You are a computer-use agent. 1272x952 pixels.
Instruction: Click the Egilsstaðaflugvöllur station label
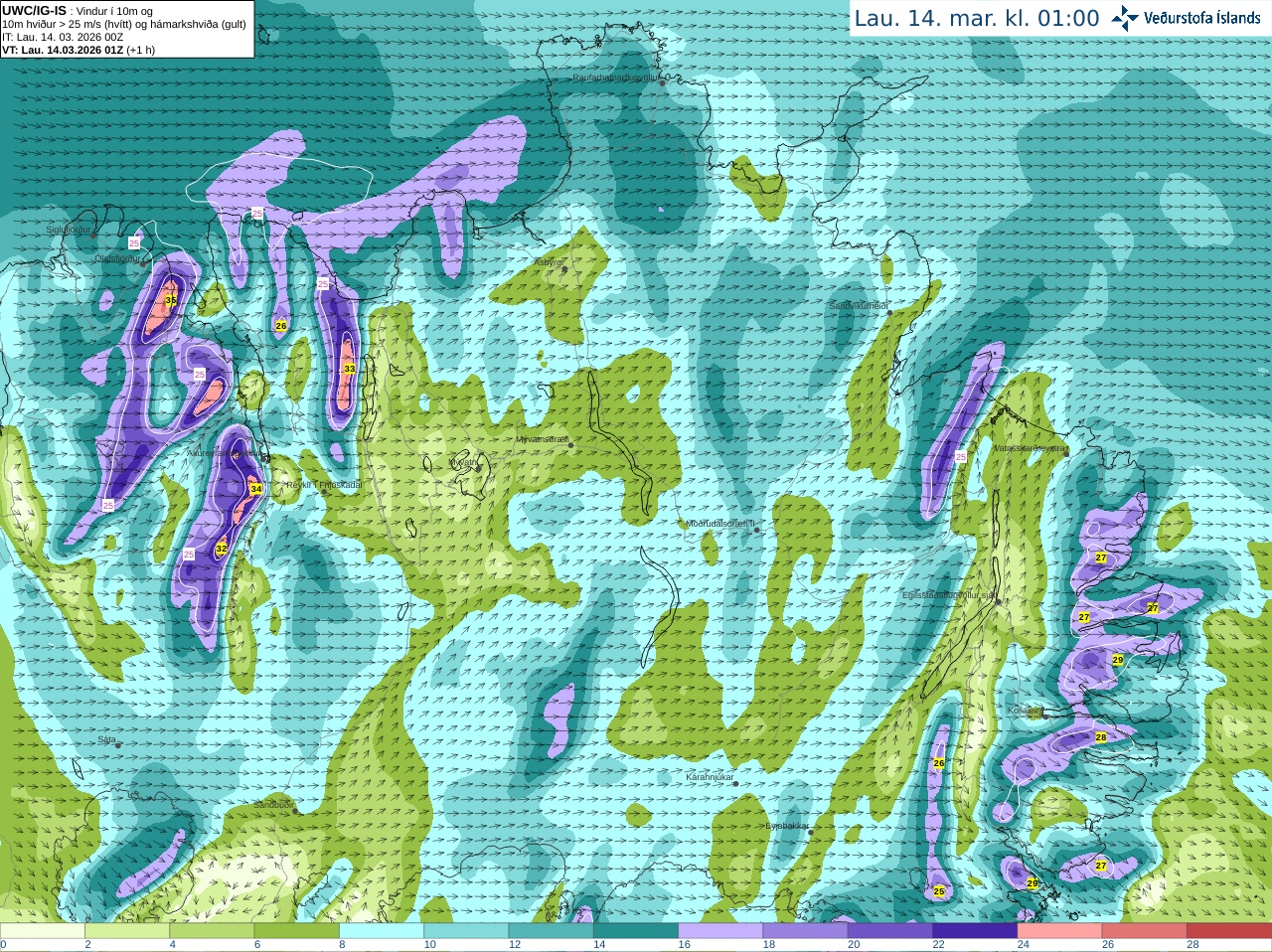pos(948,595)
